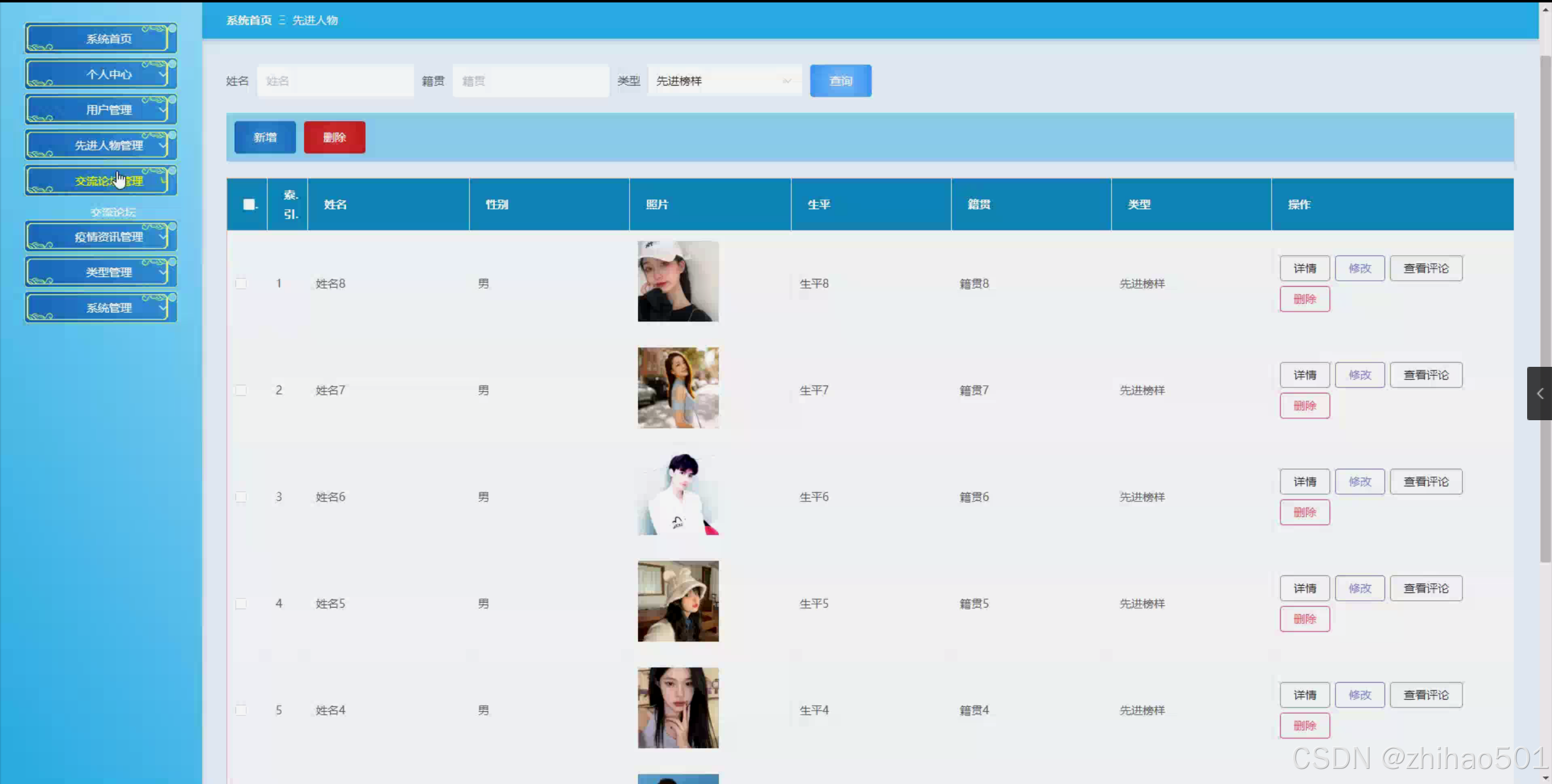Screen dimensions: 1552x784
Task: Click 修改 for the 姓名8 row
Action: (1360, 268)
